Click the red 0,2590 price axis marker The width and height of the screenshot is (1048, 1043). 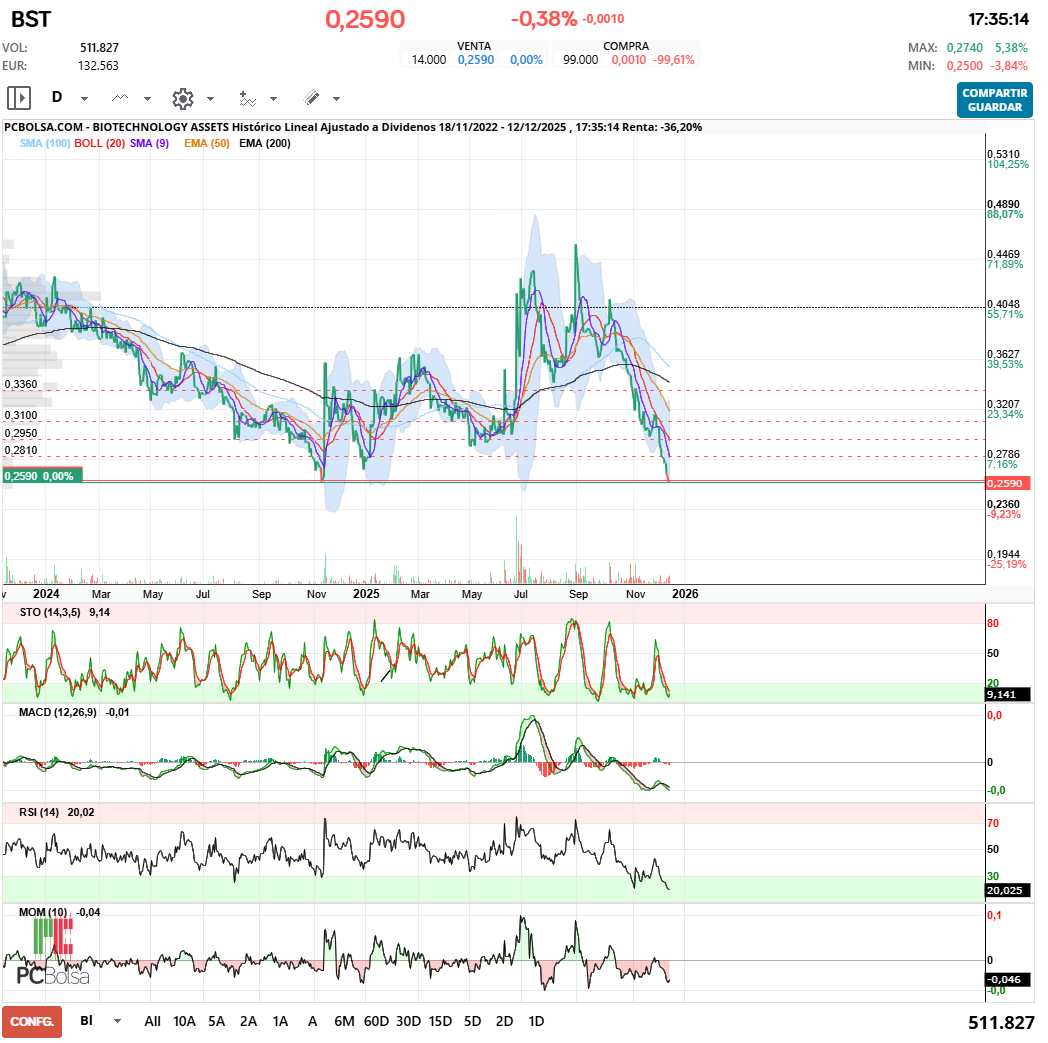[x=1008, y=483]
